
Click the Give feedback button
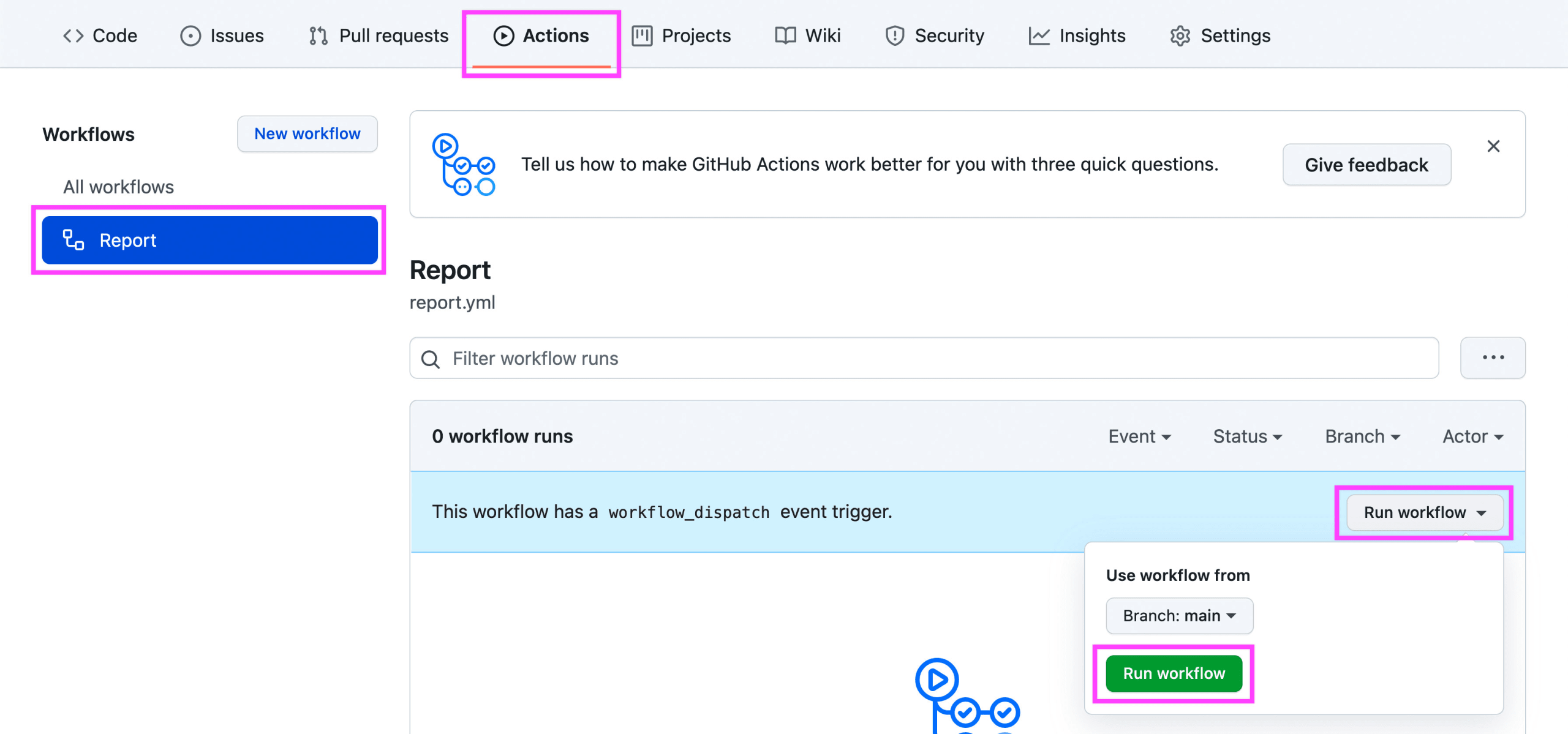[1366, 165]
